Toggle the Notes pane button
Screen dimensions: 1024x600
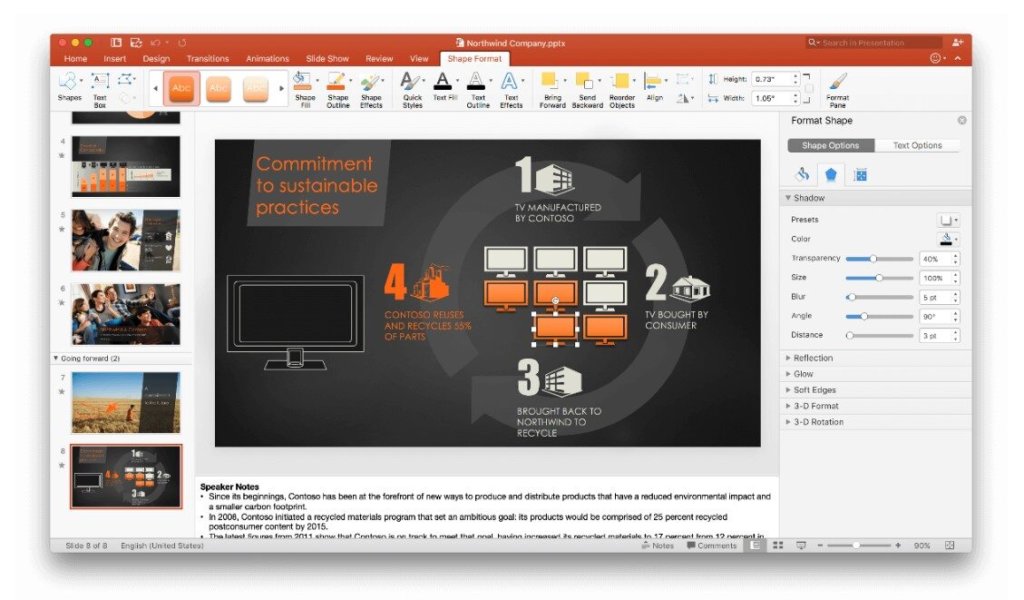(x=658, y=545)
